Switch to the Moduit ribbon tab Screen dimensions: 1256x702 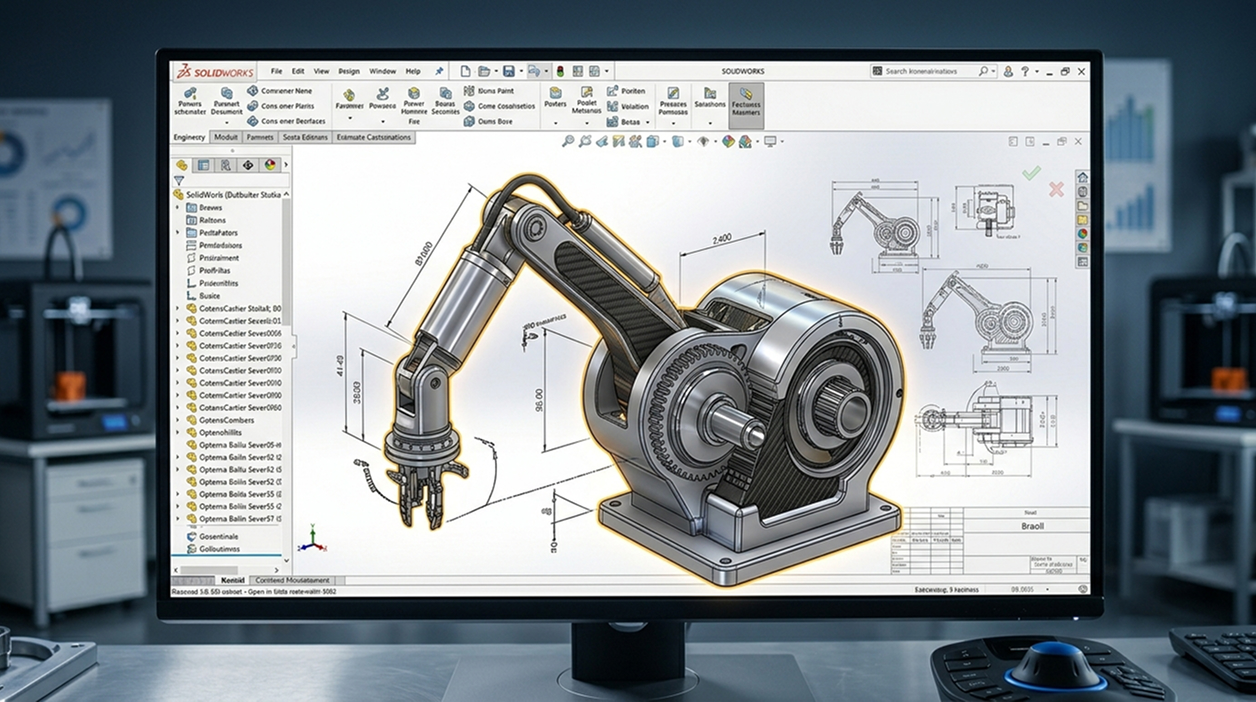(x=226, y=137)
